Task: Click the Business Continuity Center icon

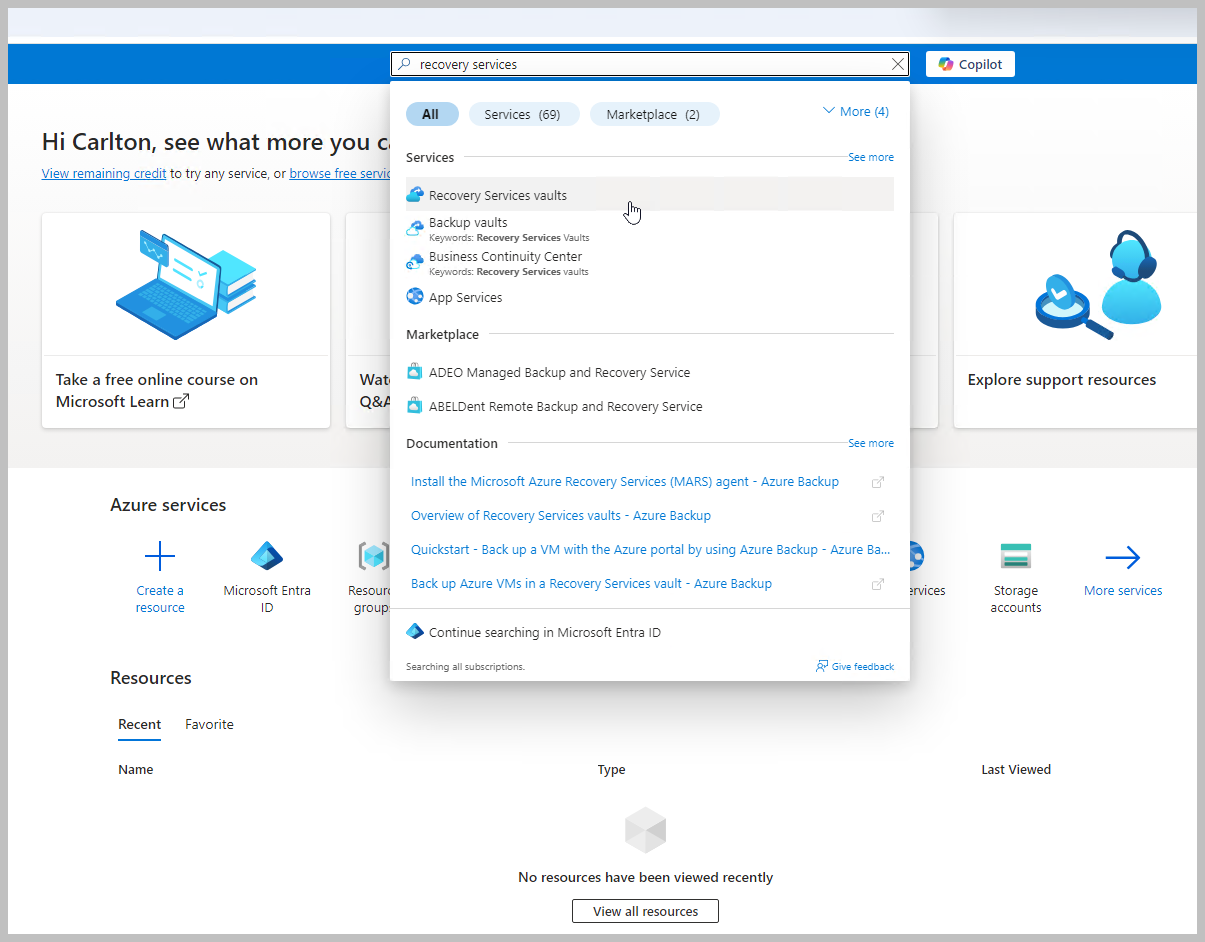Action: (x=415, y=263)
